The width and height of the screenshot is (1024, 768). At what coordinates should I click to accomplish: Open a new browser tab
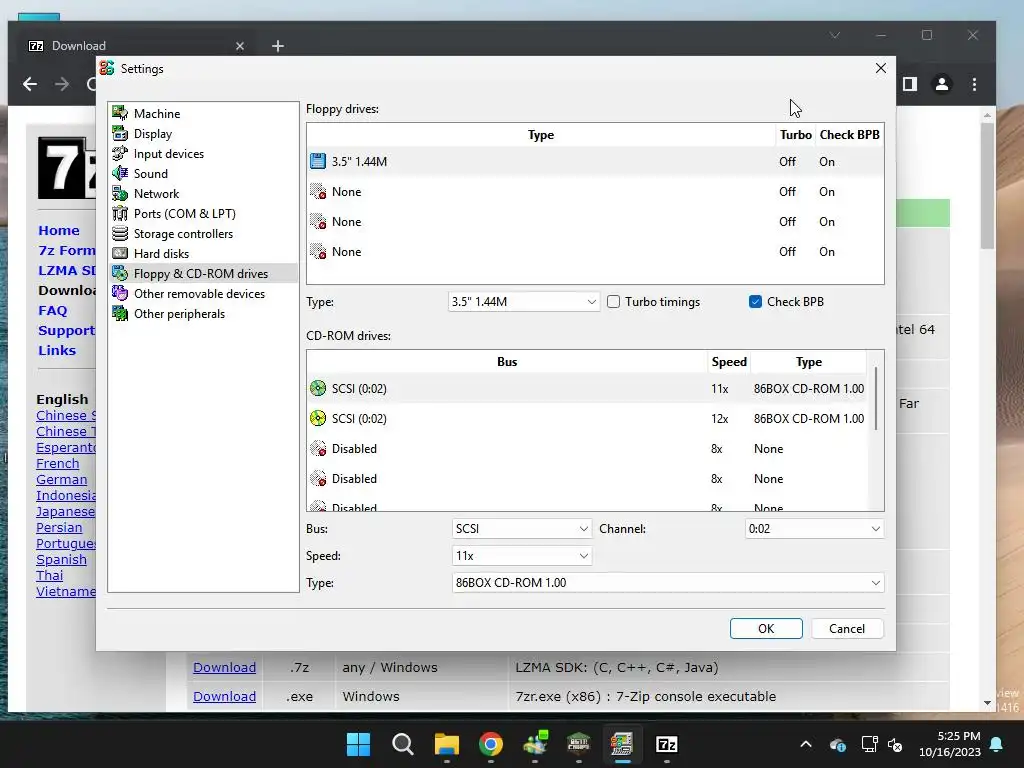[278, 46]
